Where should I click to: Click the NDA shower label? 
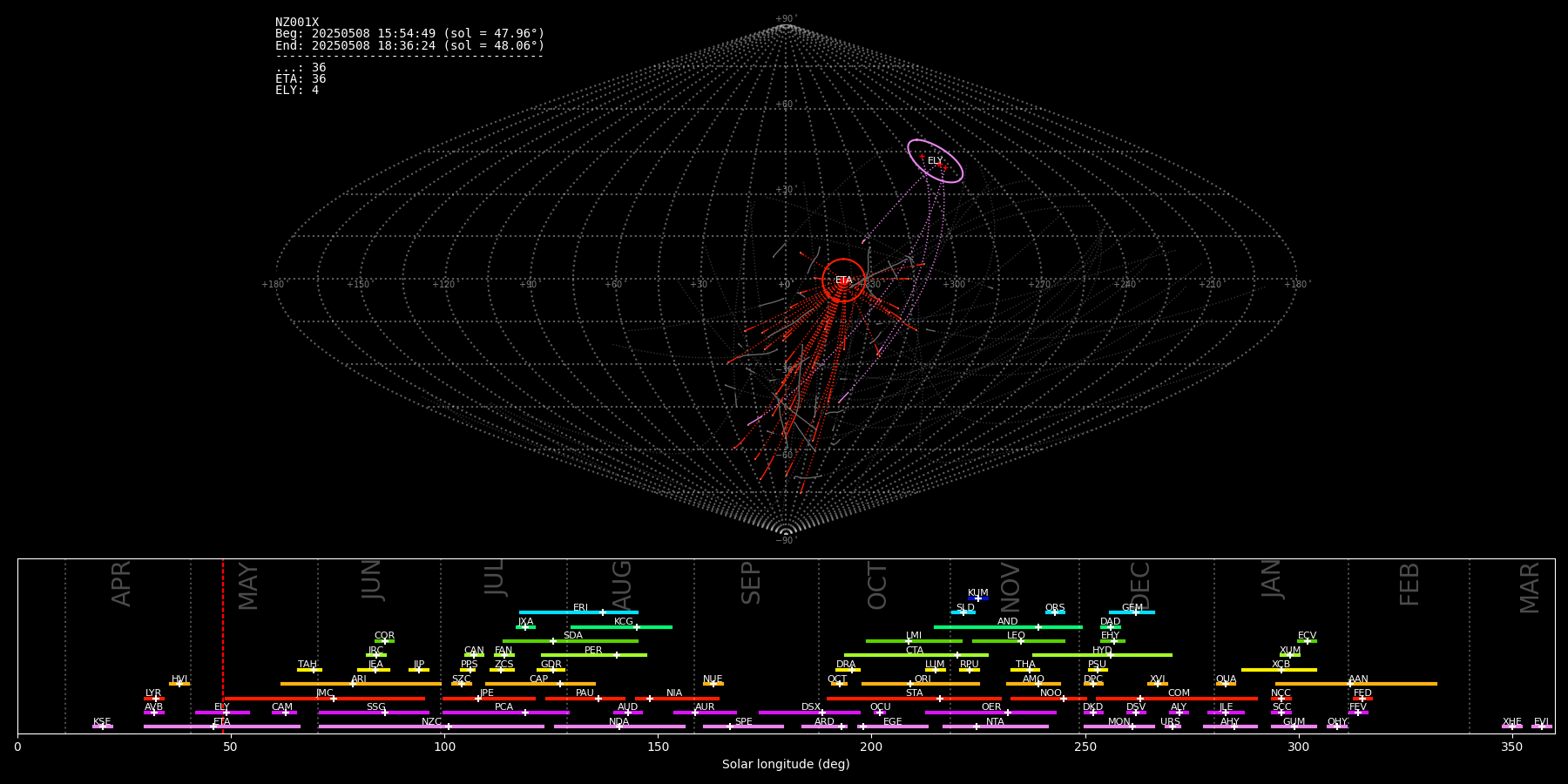pos(619,722)
